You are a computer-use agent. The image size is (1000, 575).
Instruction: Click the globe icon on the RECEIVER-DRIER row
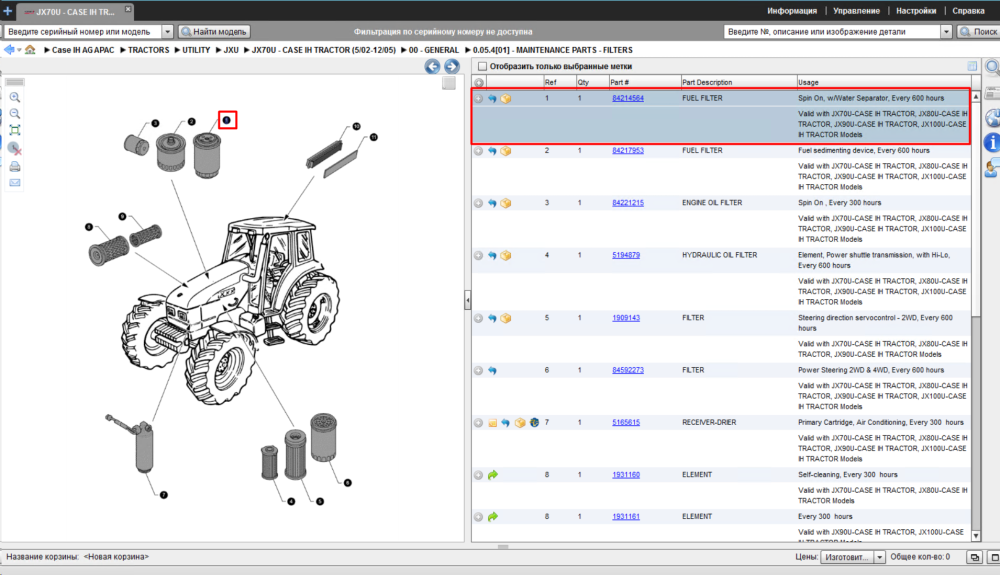coord(534,423)
